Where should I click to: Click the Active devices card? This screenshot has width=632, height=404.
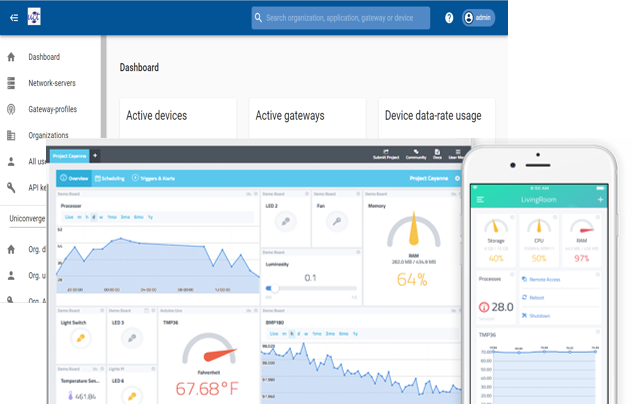(178, 118)
